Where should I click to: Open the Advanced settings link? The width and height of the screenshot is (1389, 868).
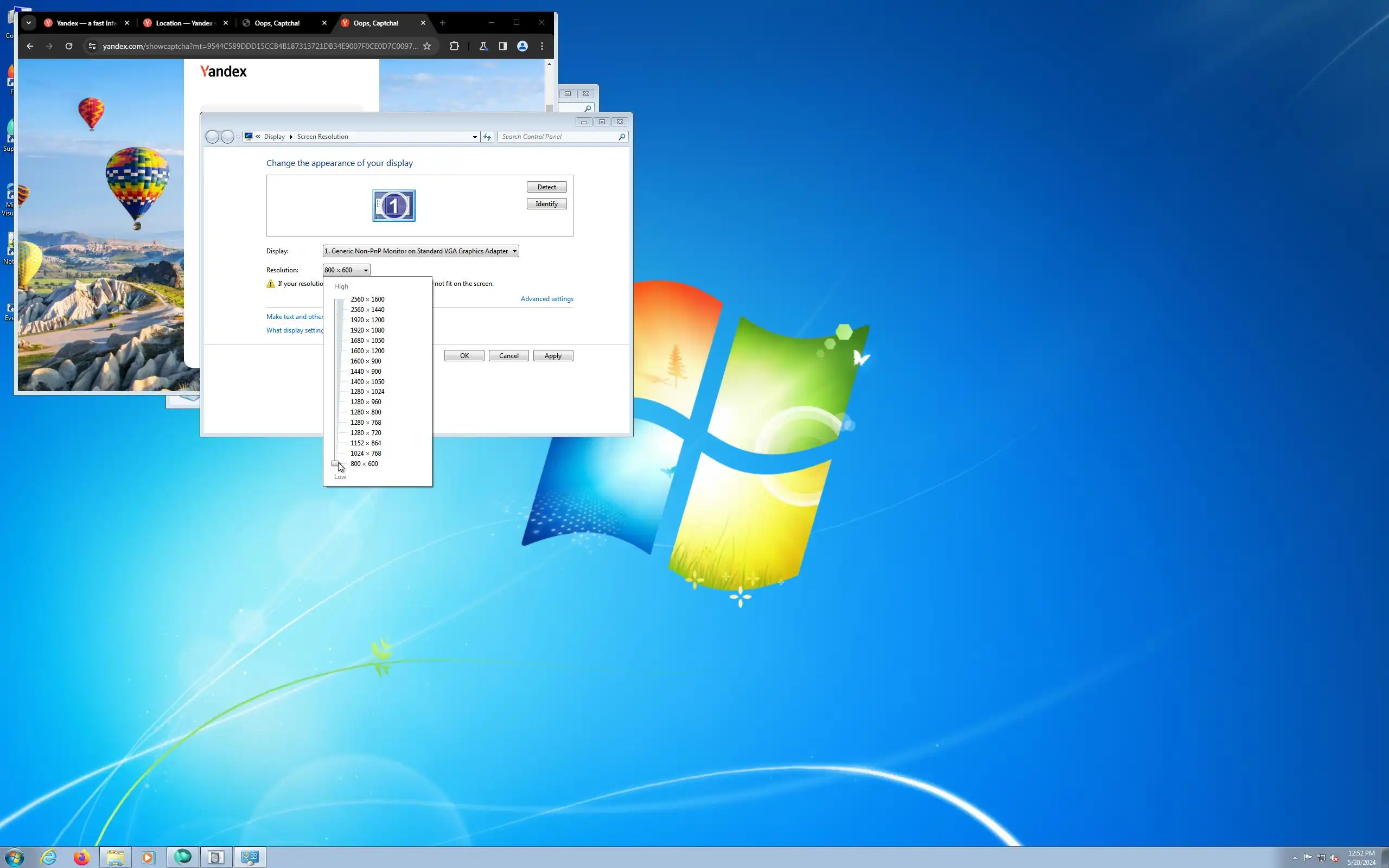(x=546, y=299)
